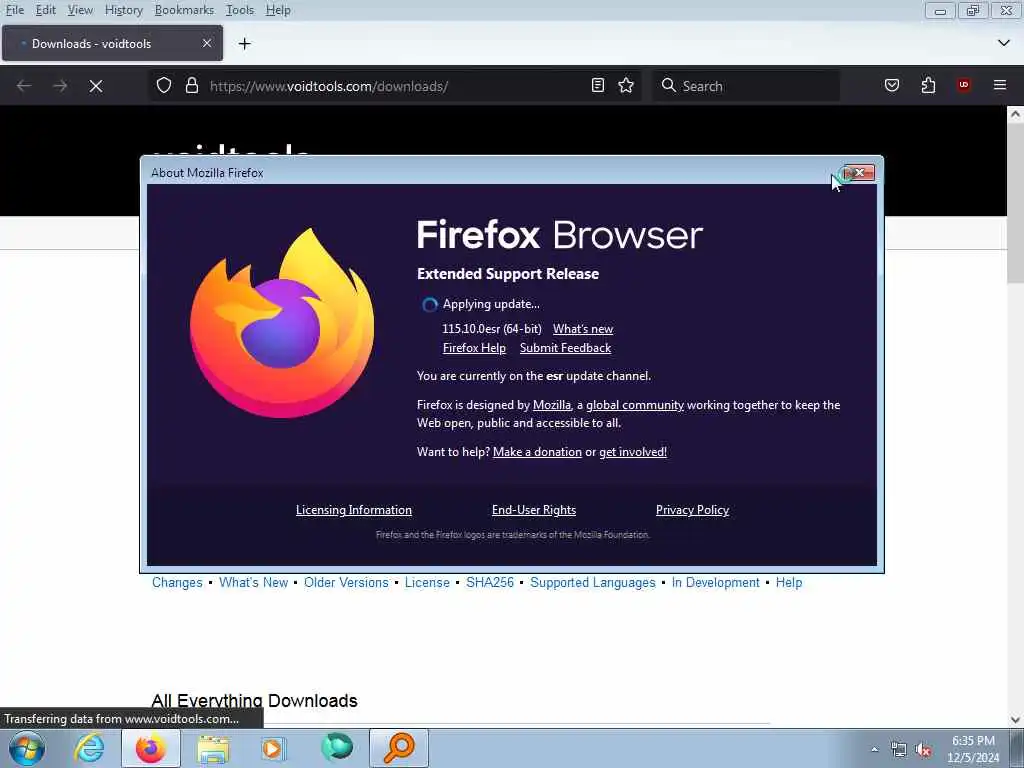1024x768 pixels.
Task: Click the Make a donation link
Action: (x=537, y=452)
